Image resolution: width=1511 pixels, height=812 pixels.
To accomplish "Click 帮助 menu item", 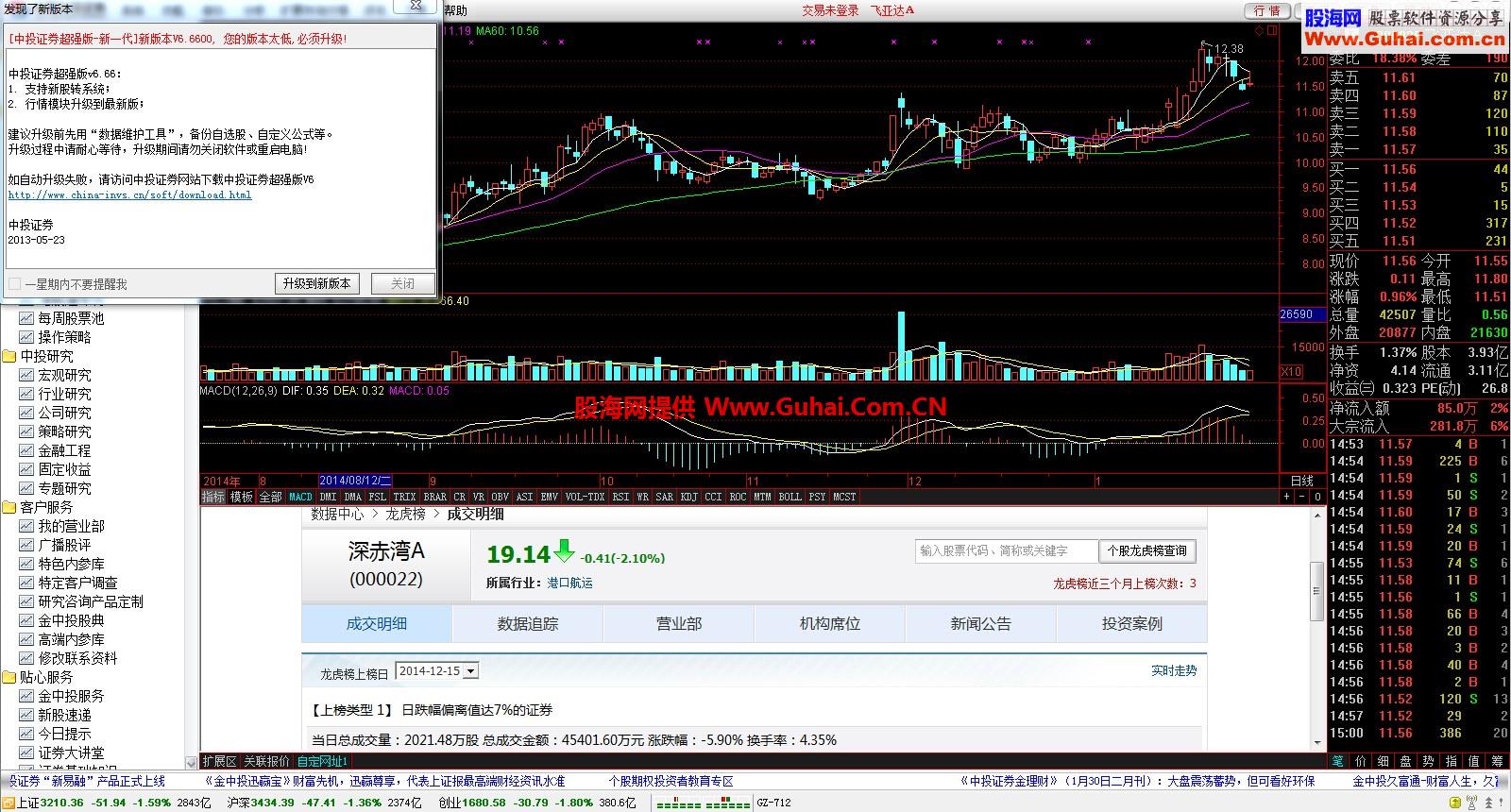I will (x=455, y=10).
